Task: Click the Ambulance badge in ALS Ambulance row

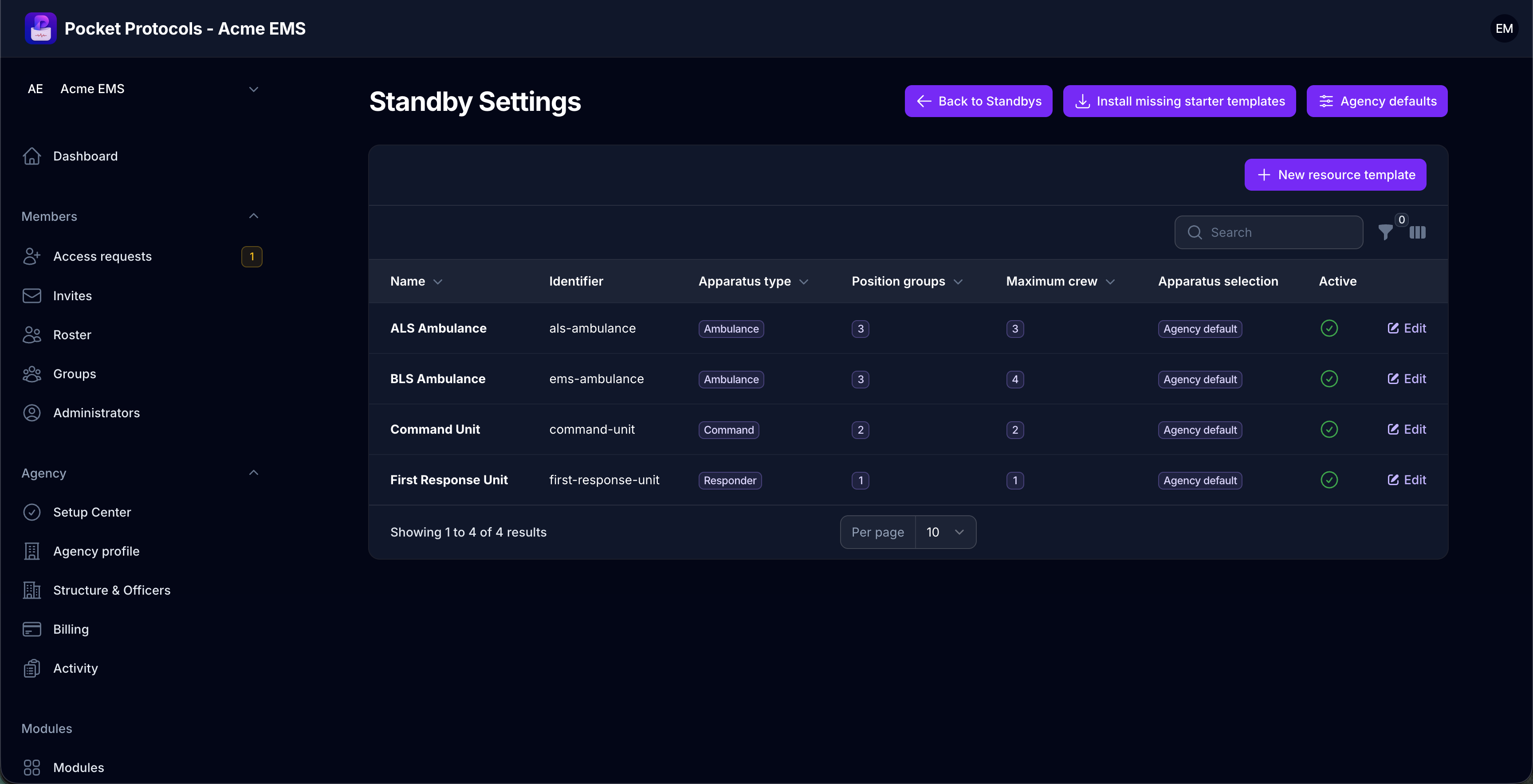Action: [x=731, y=329]
